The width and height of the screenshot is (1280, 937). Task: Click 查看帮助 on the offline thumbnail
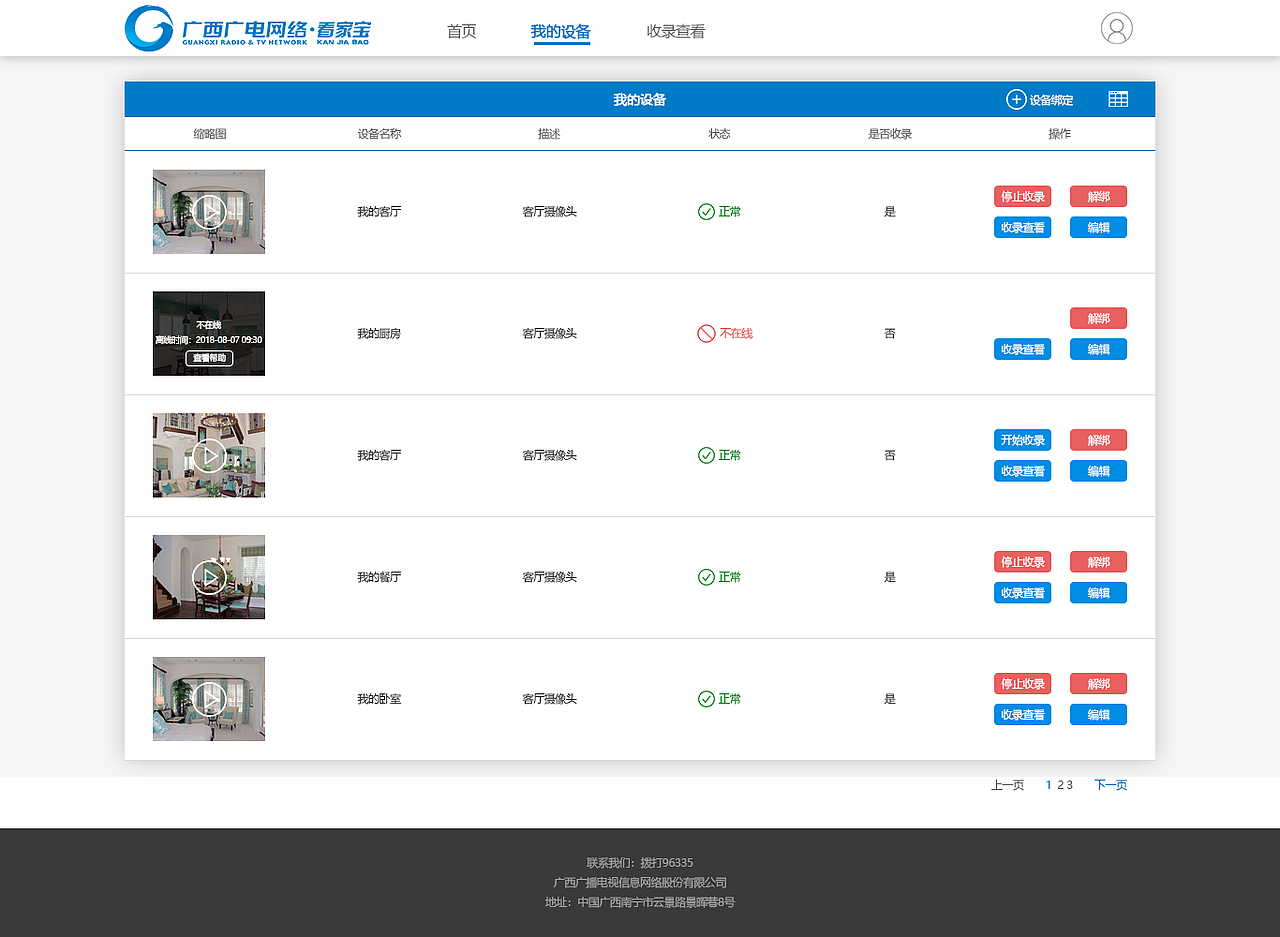coord(208,358)
